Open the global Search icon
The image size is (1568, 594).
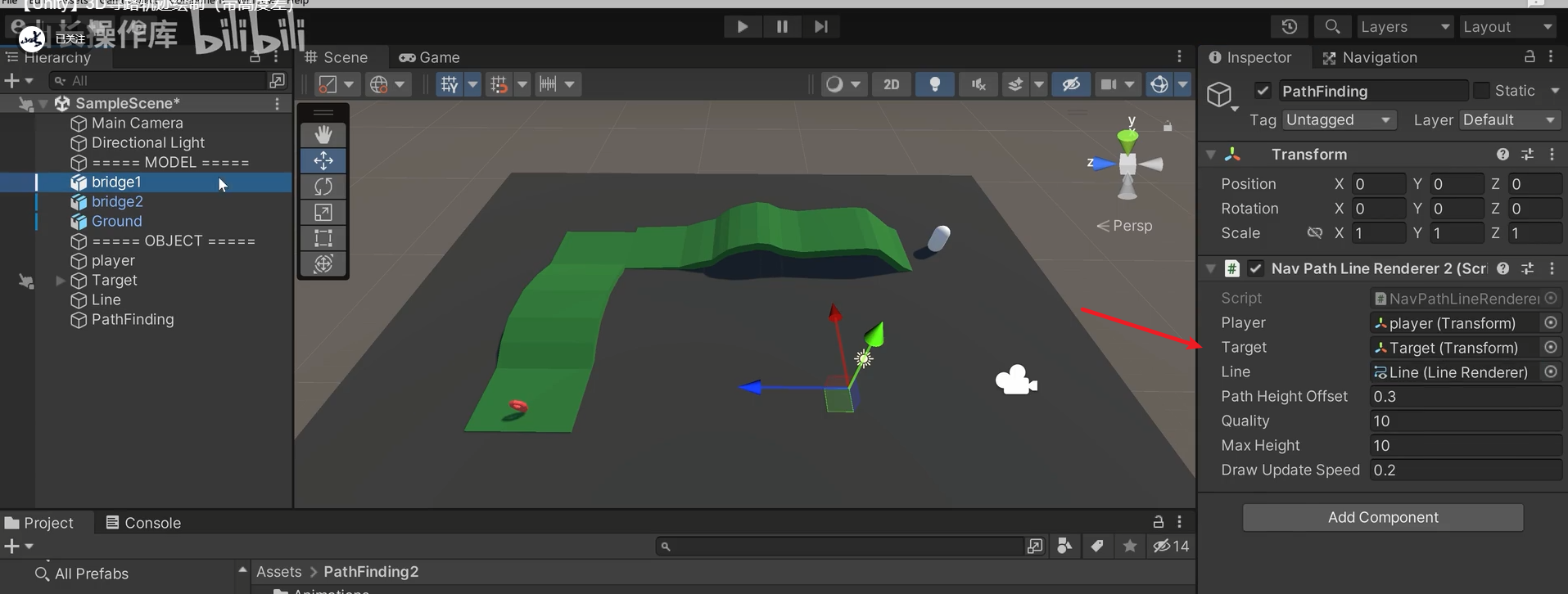pyautogui.click(x=1332, y=27)
